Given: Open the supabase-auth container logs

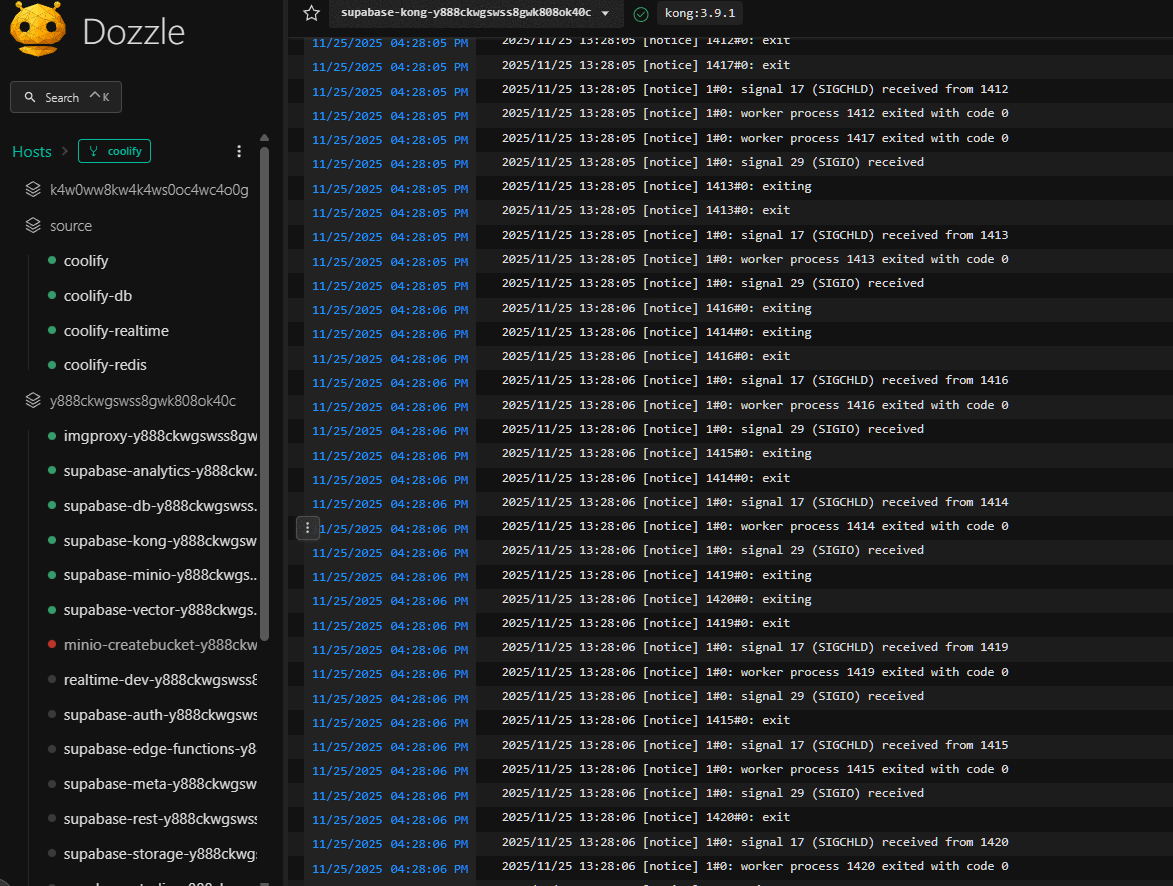Looking at the screenshot, I should click(160, 715).
